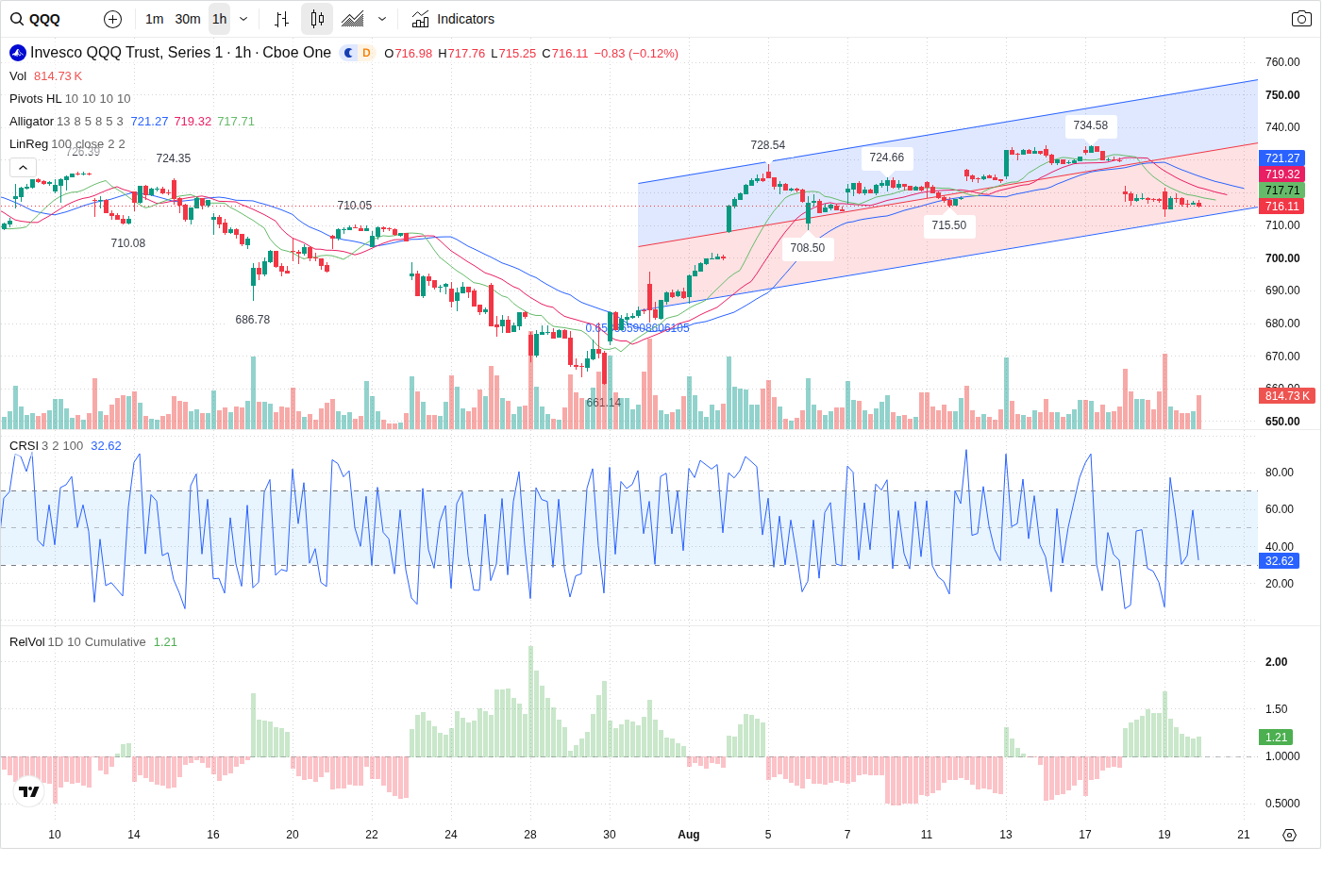
Task: Click the moon session indicator icon
Action: 349,53
